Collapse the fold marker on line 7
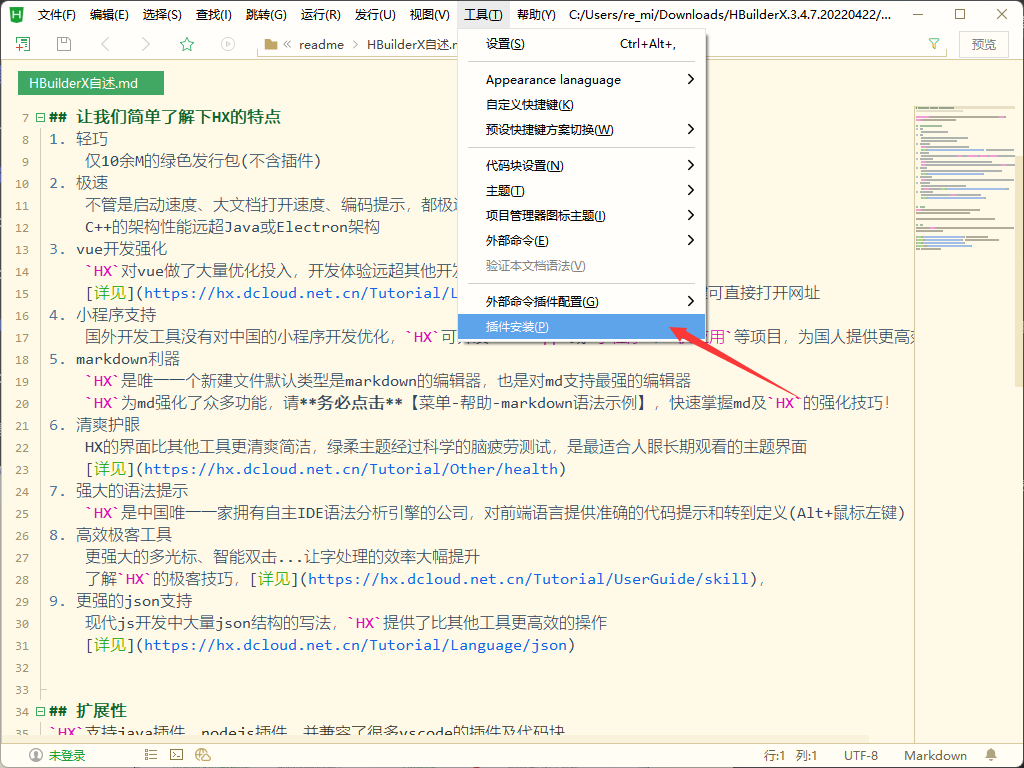The width and height of the screenshot is (1024, 768). [40, 117]
